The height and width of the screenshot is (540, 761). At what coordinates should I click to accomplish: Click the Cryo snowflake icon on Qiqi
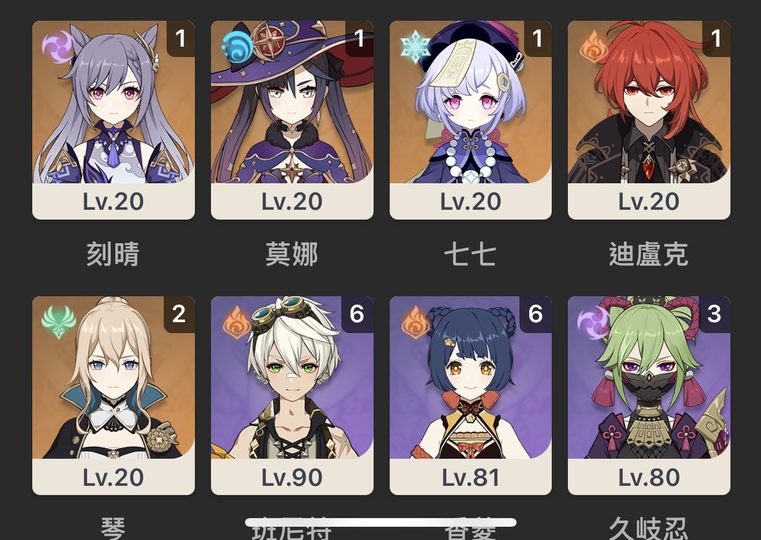(415, 47)
